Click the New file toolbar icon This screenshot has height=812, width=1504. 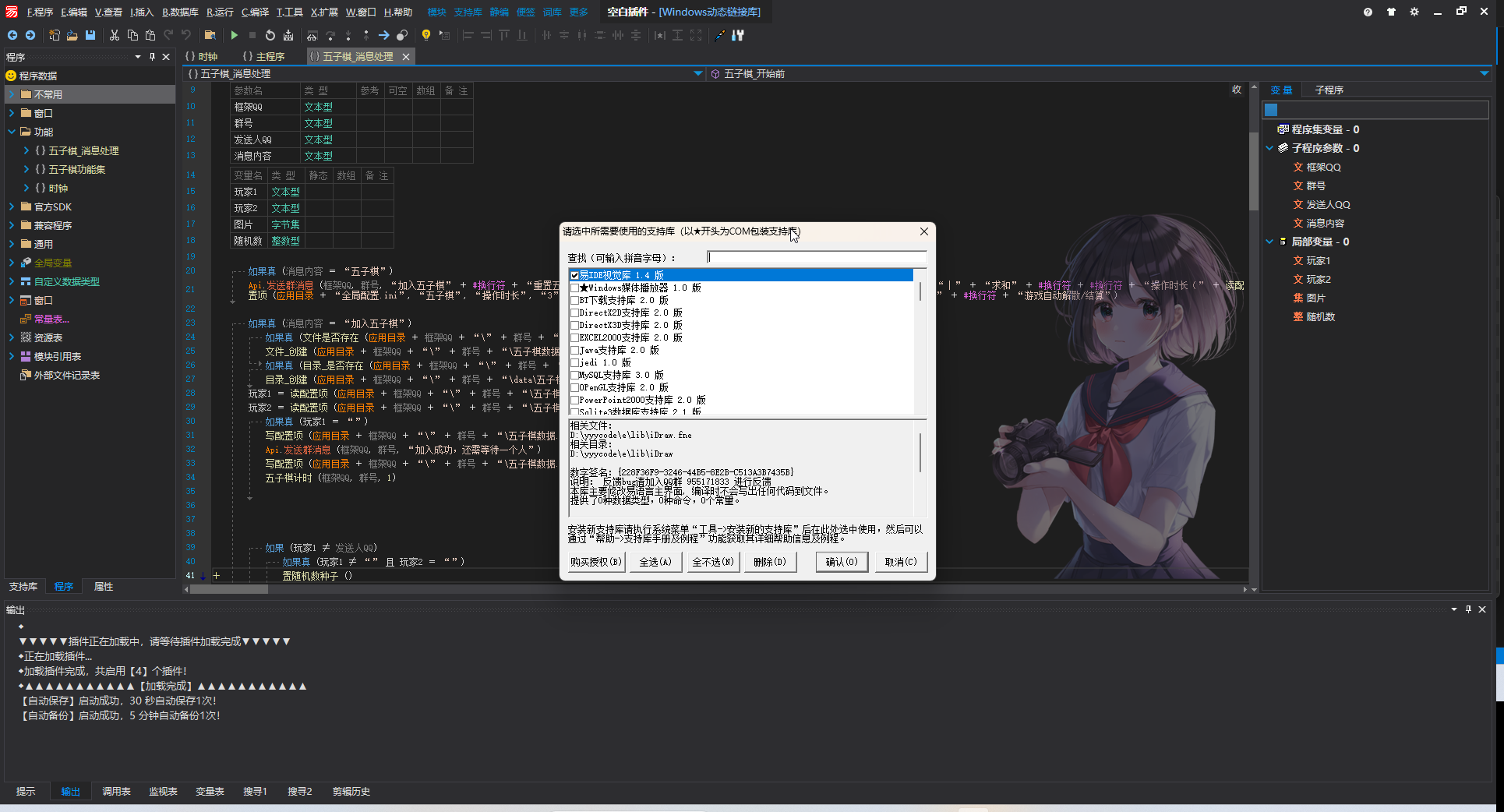55,35
